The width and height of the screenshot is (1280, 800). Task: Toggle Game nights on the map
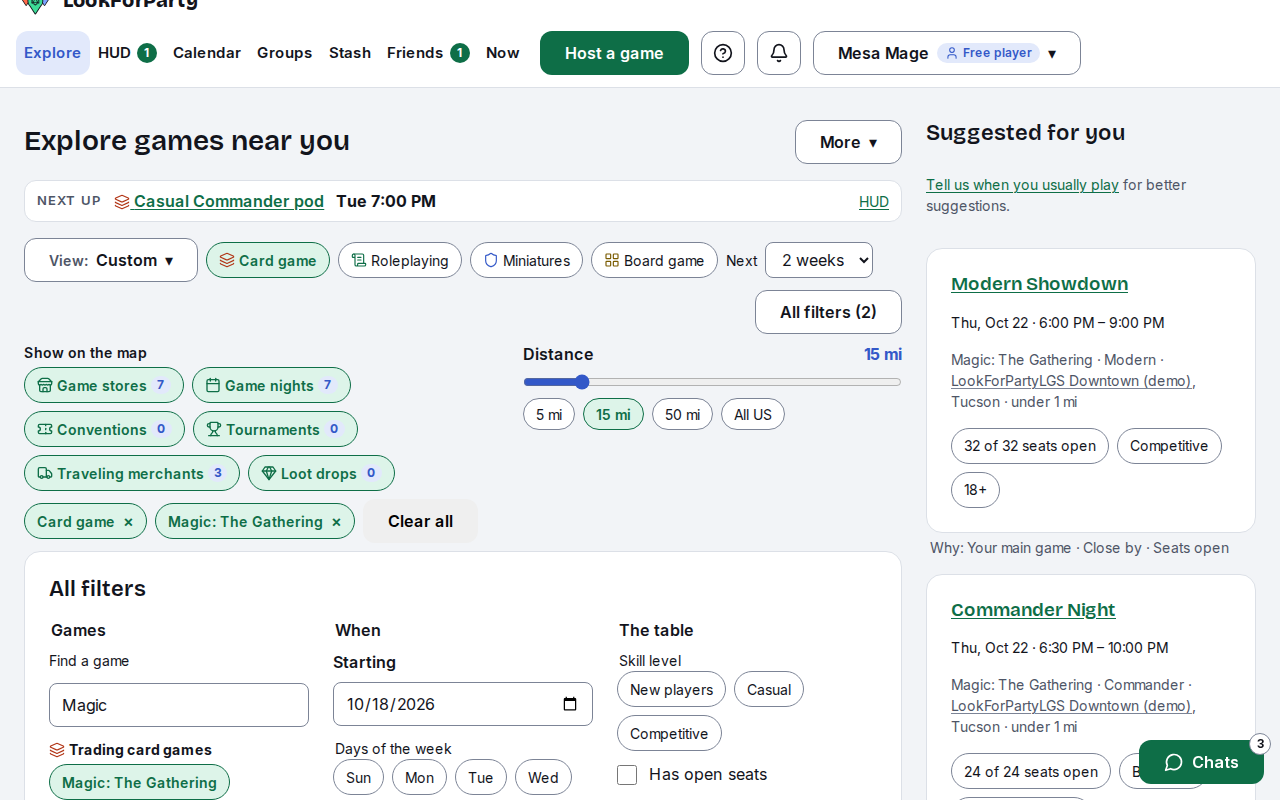tap(271, 385)
